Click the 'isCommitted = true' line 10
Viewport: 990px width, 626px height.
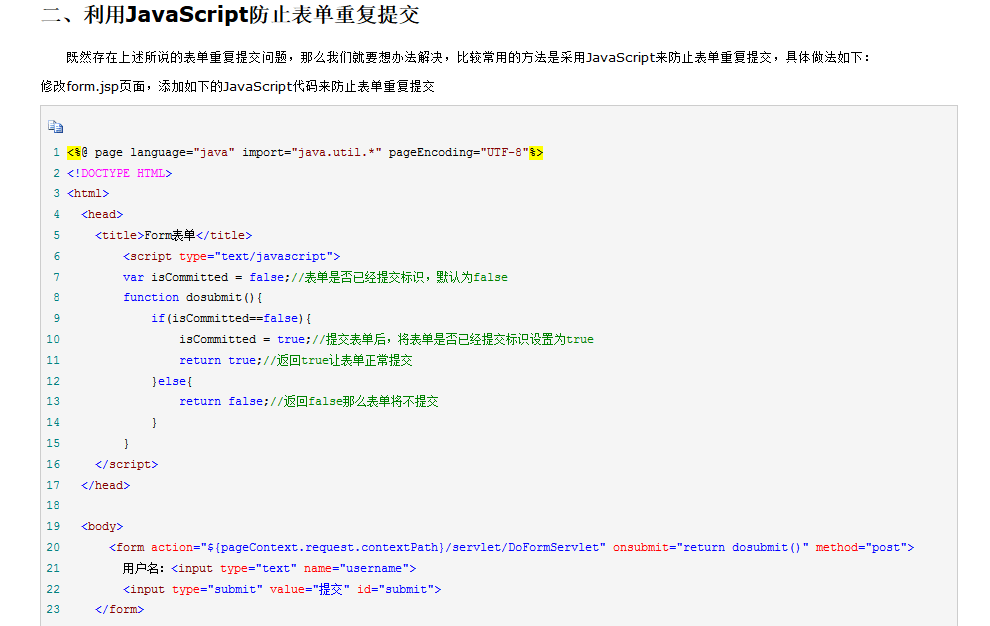[386, 339]
